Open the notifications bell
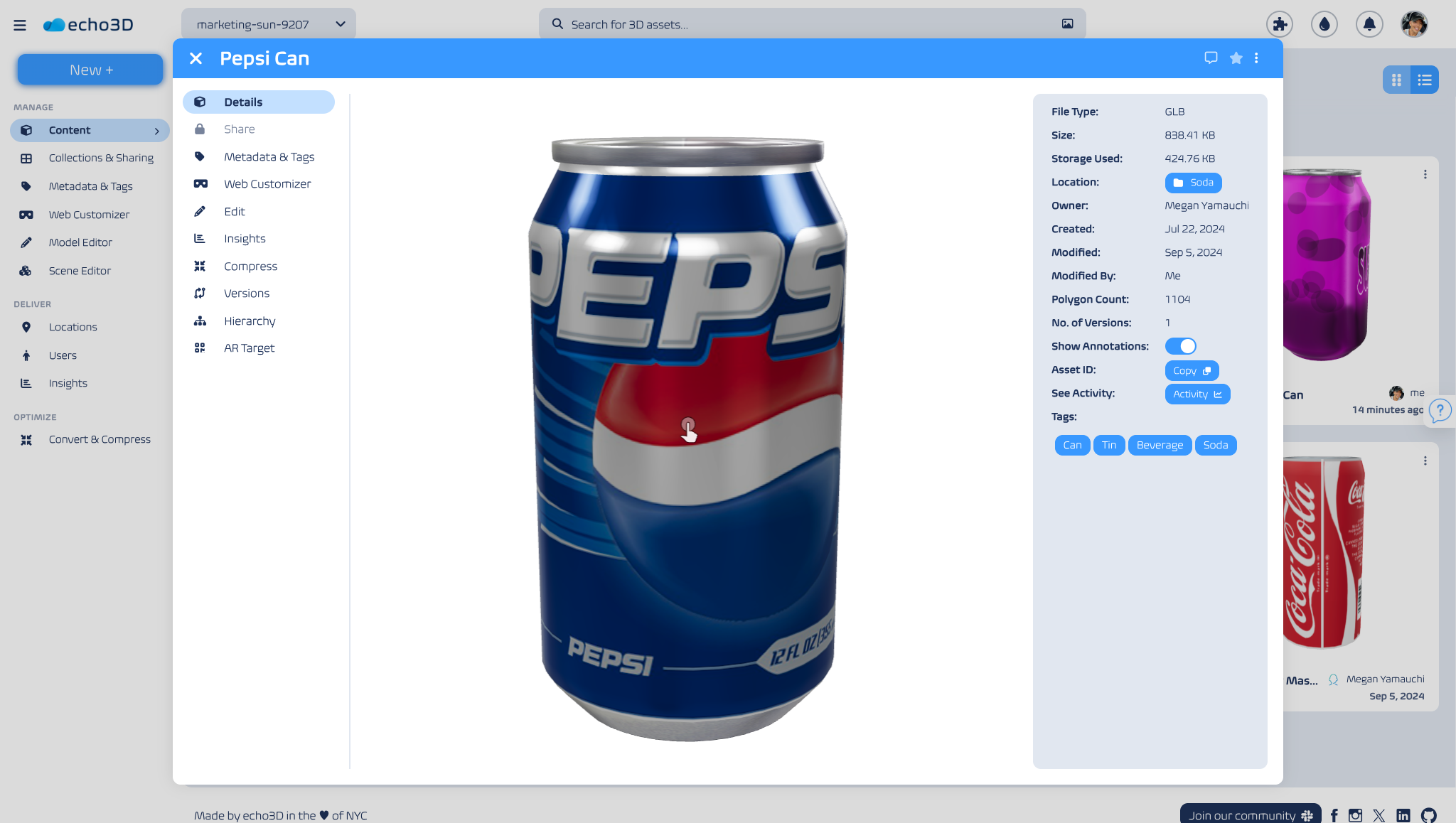Viewport: 1456px width, 823px height. (1369, 24)
